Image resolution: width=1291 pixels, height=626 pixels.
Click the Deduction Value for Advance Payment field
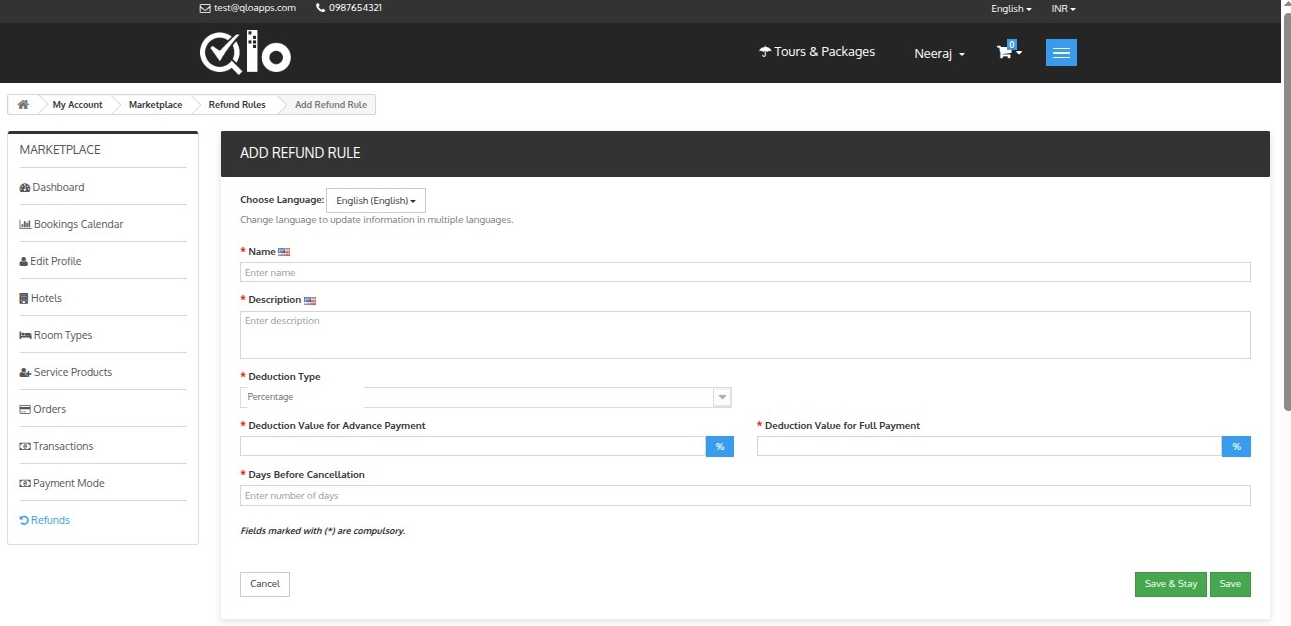point(473,446)
